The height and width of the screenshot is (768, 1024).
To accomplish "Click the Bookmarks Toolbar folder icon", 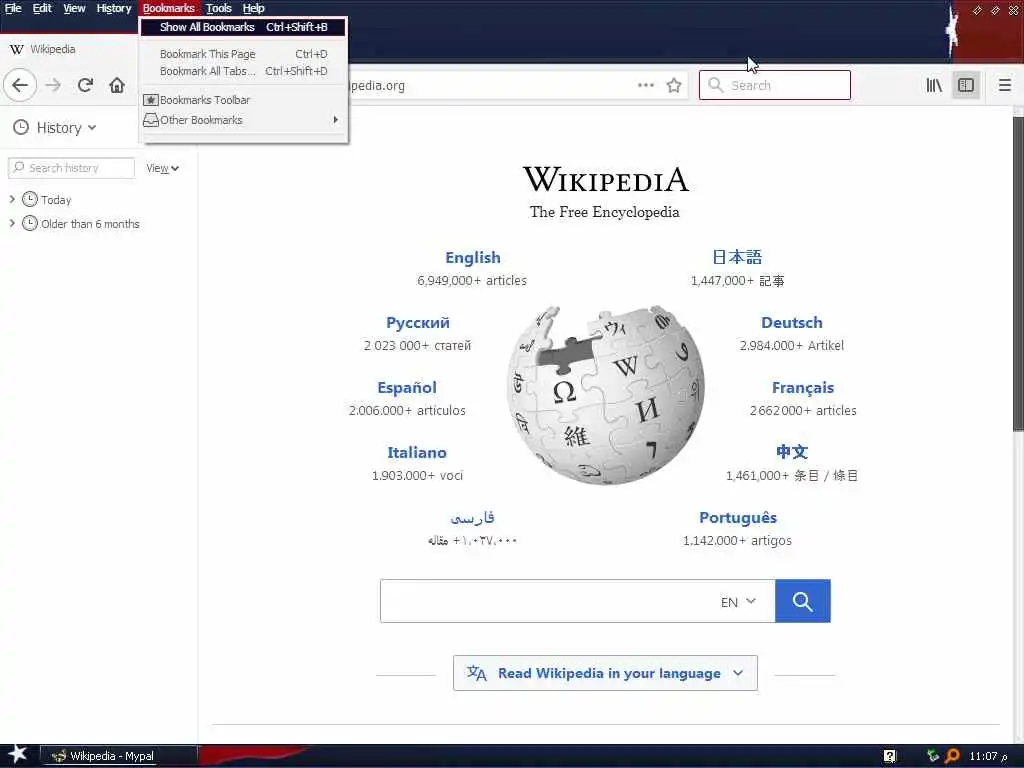I will point(151,100).
